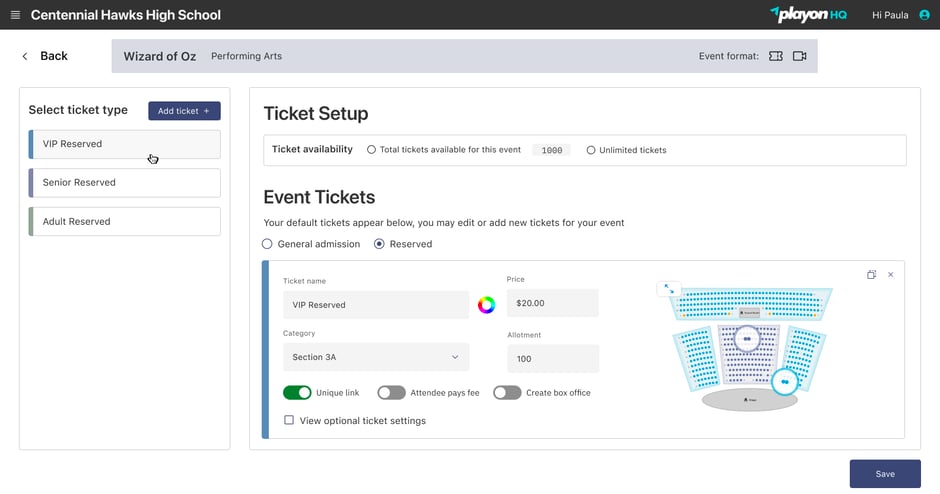This screenshot has height=494, width=940.
Task: Go Back to previous page
Action: (54, 56)
